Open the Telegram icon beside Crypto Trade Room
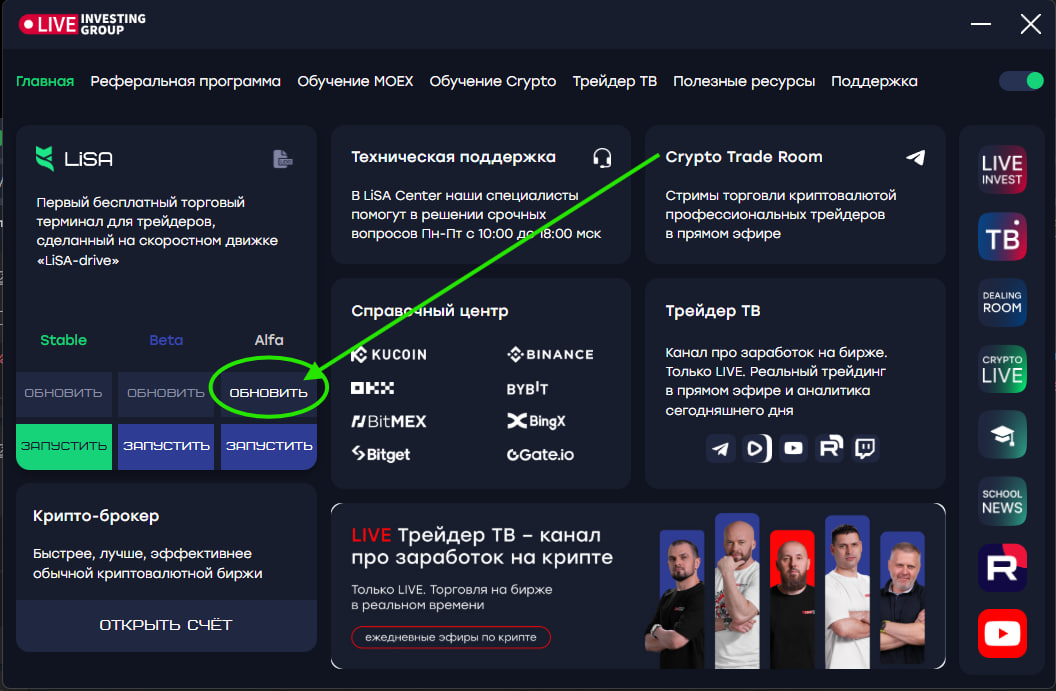 click(x=915, y=157)
